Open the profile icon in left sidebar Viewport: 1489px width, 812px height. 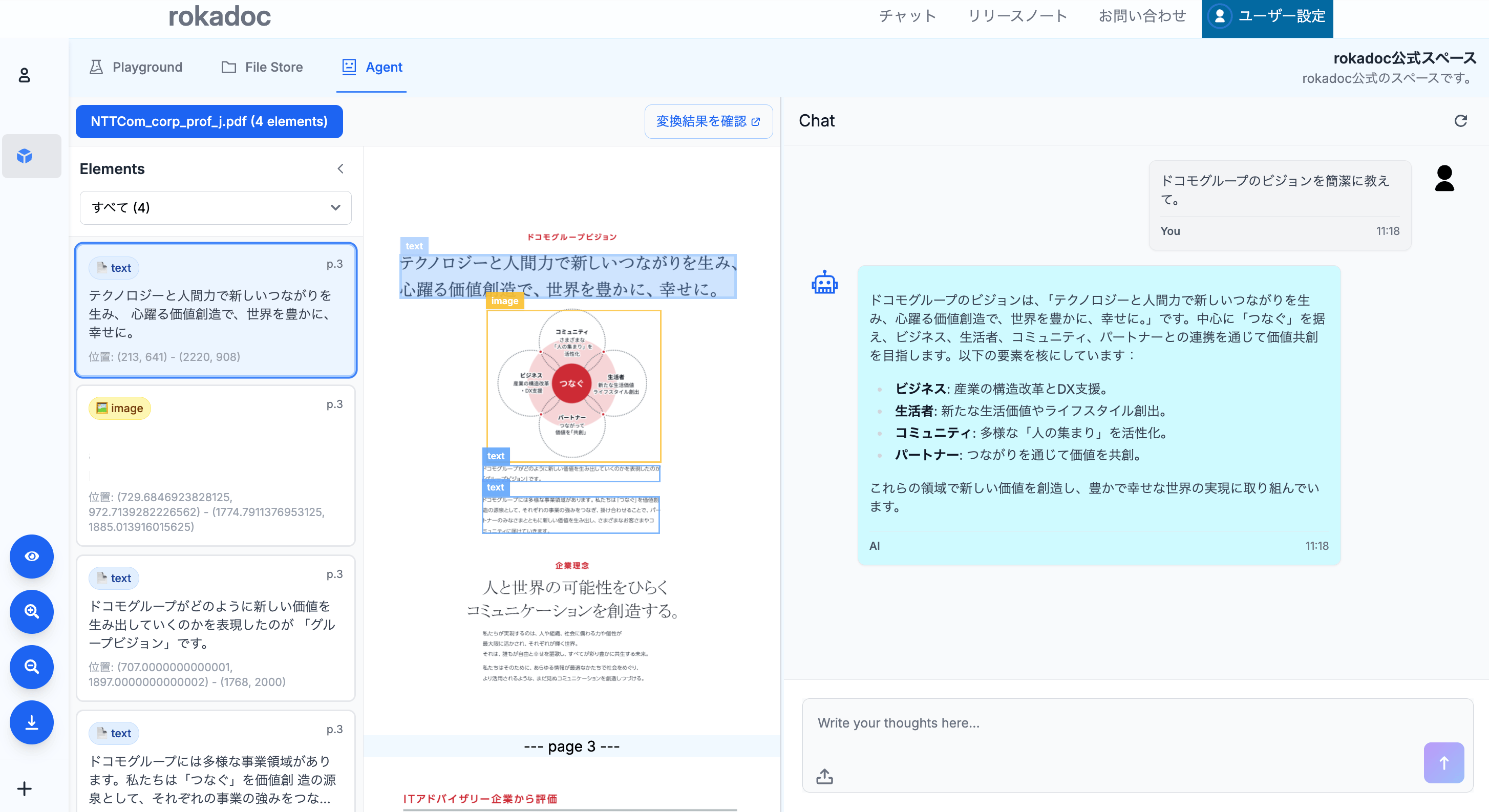[x=24, y=75]
